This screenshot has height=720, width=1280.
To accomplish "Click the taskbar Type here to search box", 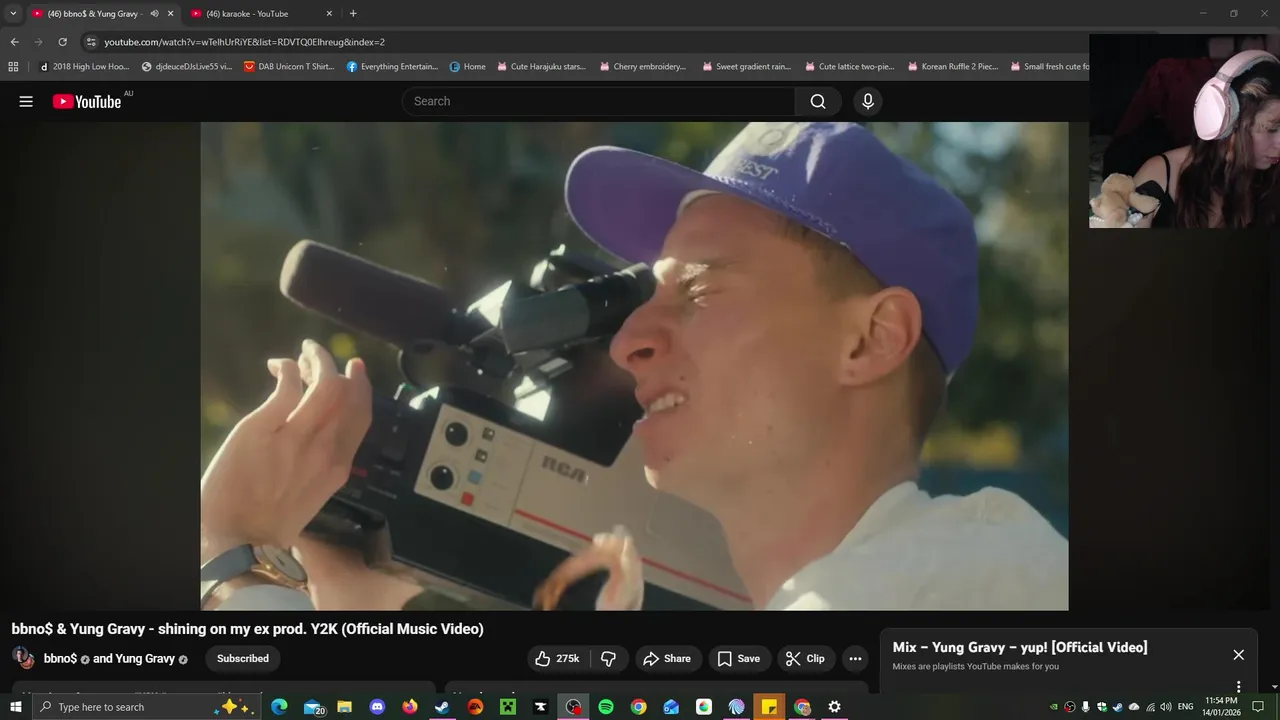I will [147, 707].
